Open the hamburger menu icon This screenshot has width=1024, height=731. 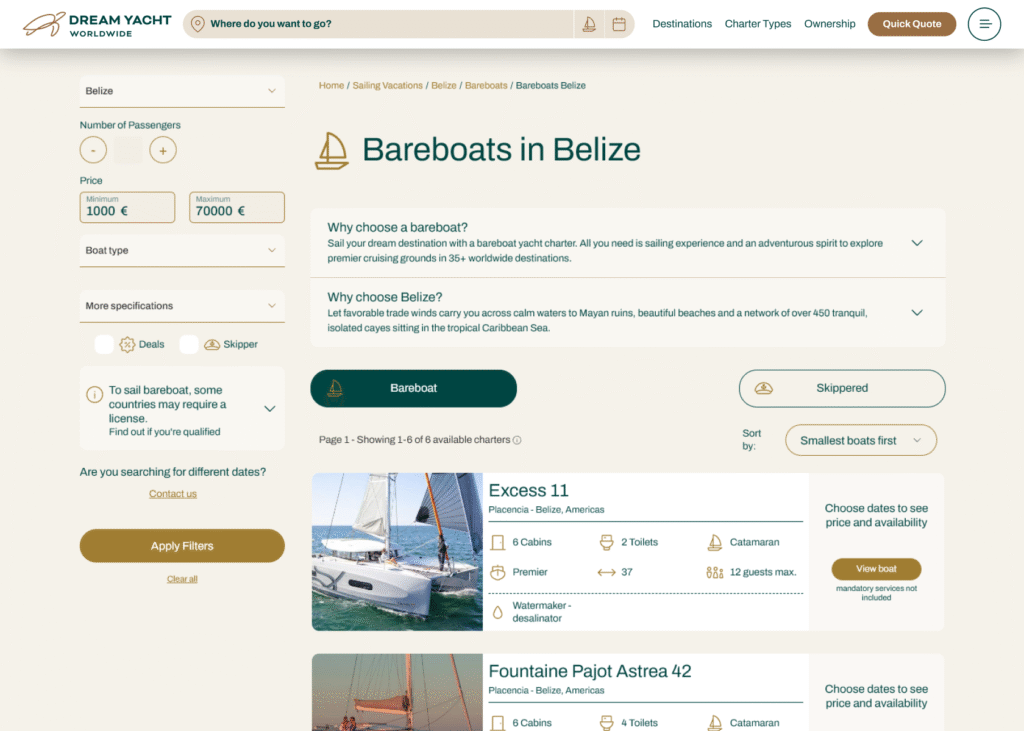pyautogui.click(x=984, y=24)
